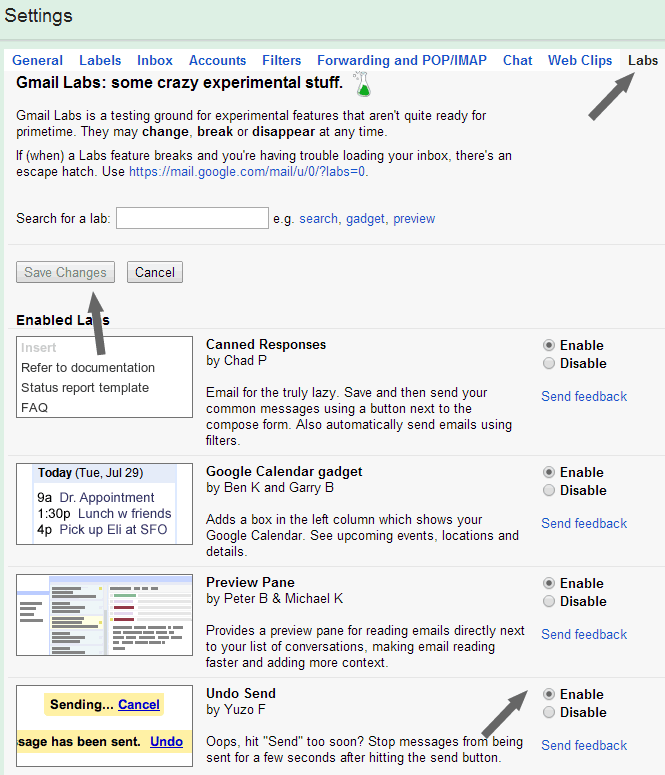Click the Cancel button
This screenshot has height=775, width=665.
[155, 272]
